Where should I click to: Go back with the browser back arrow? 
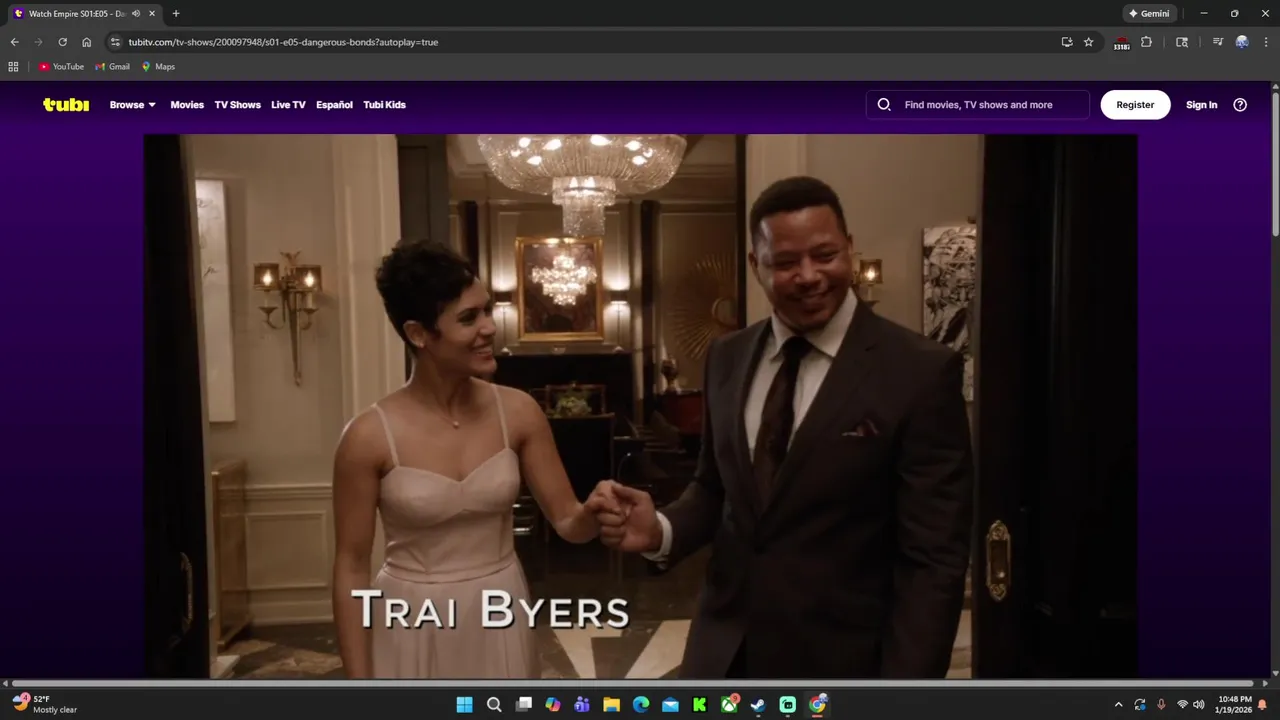click(14, 42)
